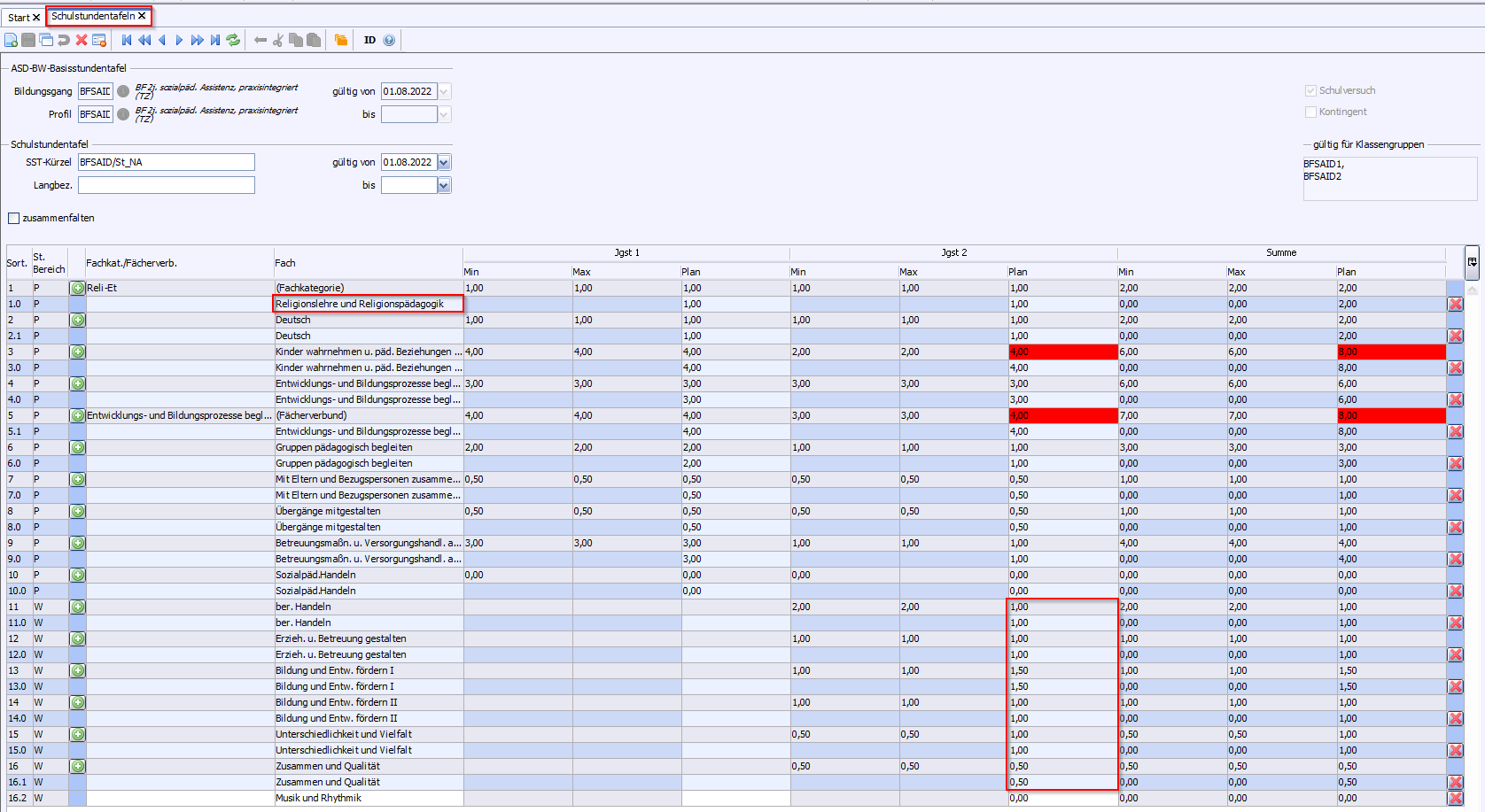Screen dimensions: 1485x812
Task: Switch to the Start tab
Action: (19, 18)
